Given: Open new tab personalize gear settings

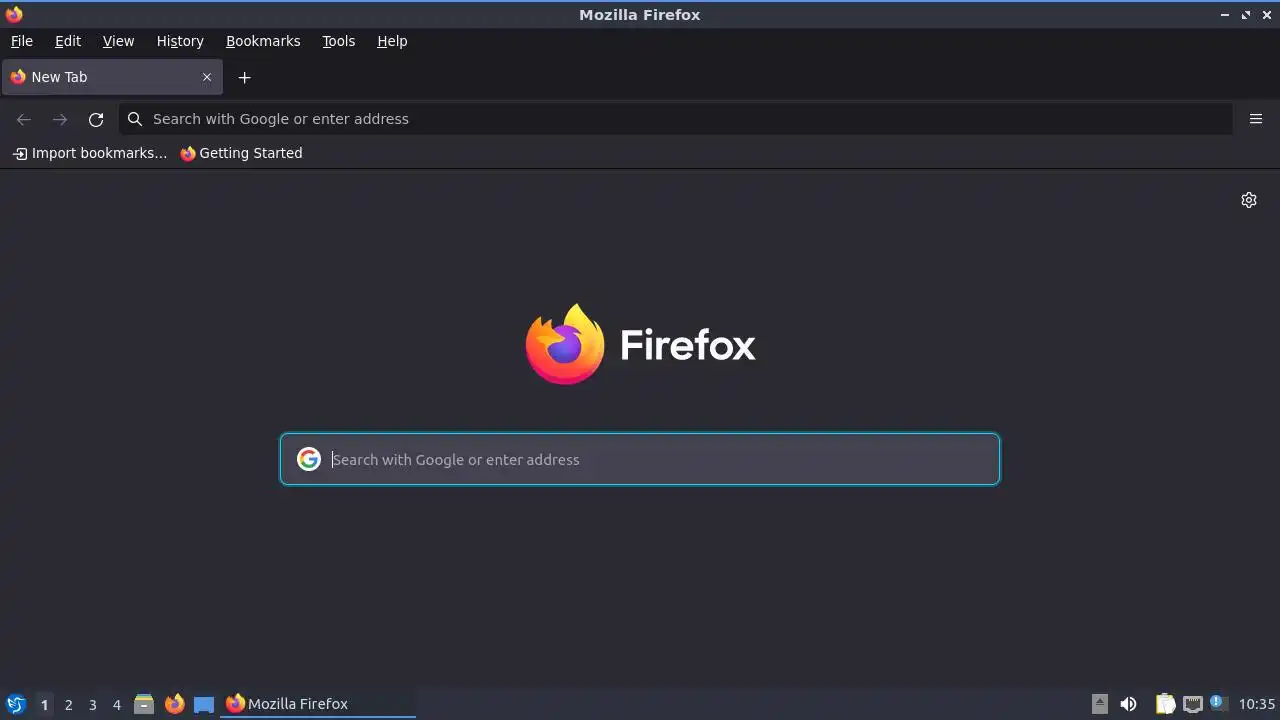Looking at the screenshot, I should 1249,200.
